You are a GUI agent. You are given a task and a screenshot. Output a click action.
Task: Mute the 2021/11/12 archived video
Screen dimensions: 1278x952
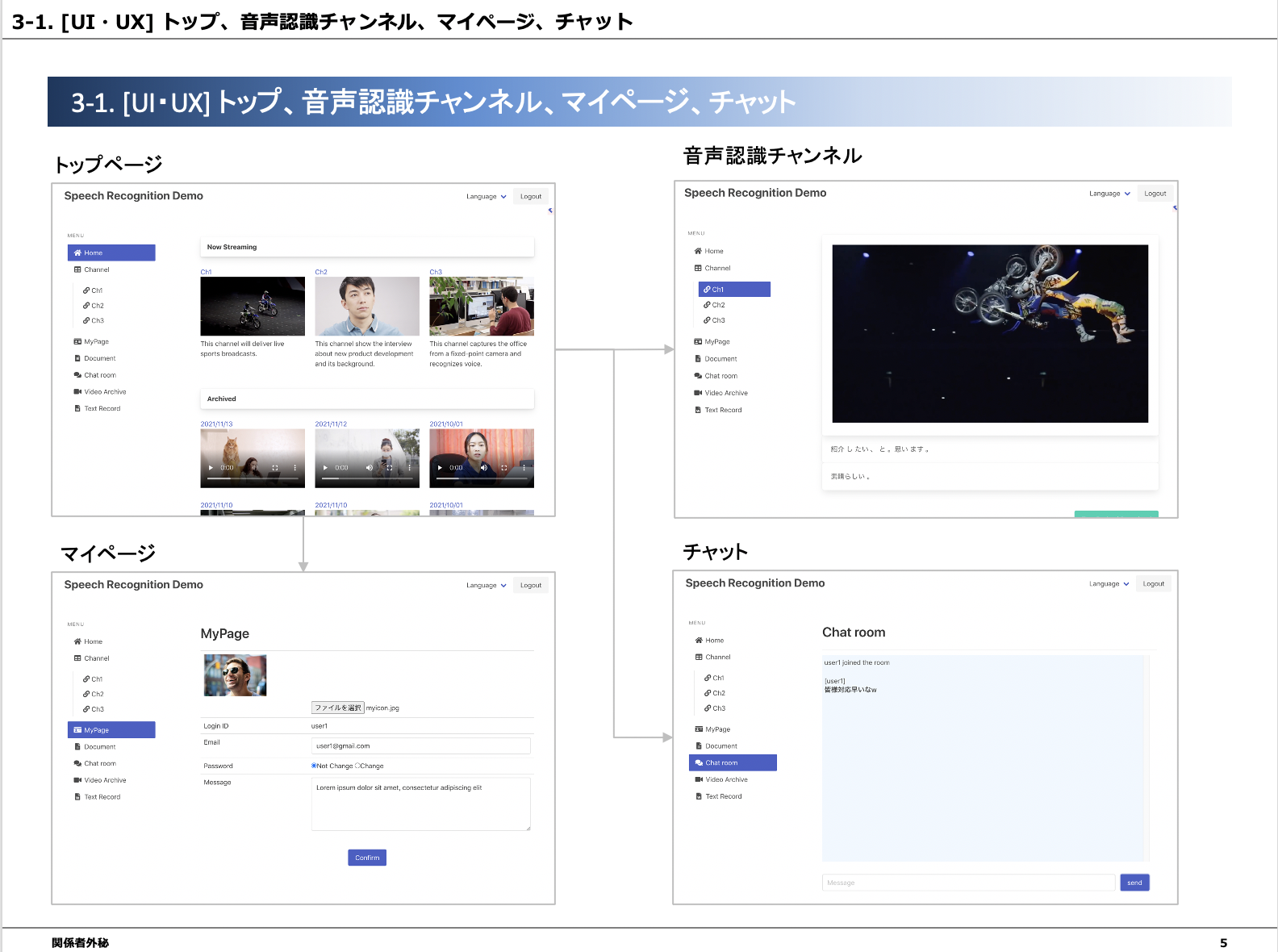(x=370, y=468)
